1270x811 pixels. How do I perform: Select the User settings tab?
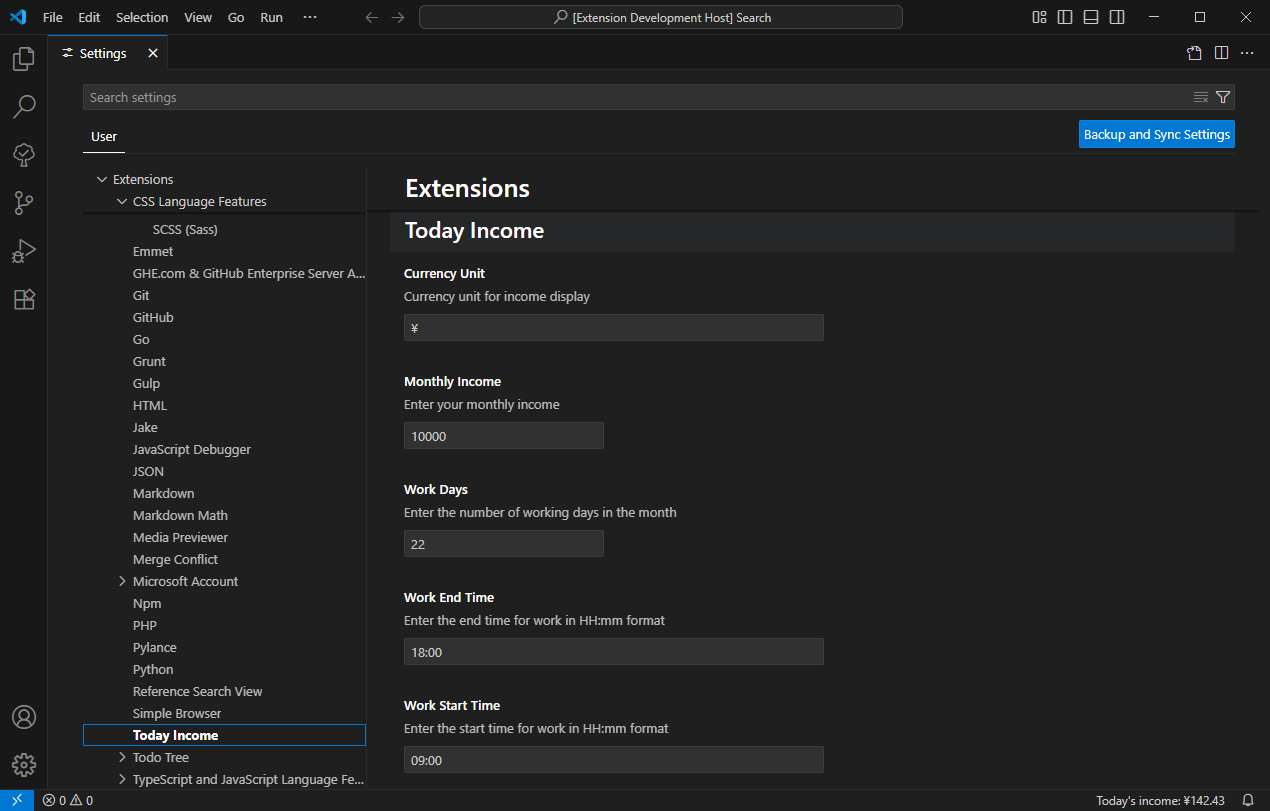[x=104, y=136]
